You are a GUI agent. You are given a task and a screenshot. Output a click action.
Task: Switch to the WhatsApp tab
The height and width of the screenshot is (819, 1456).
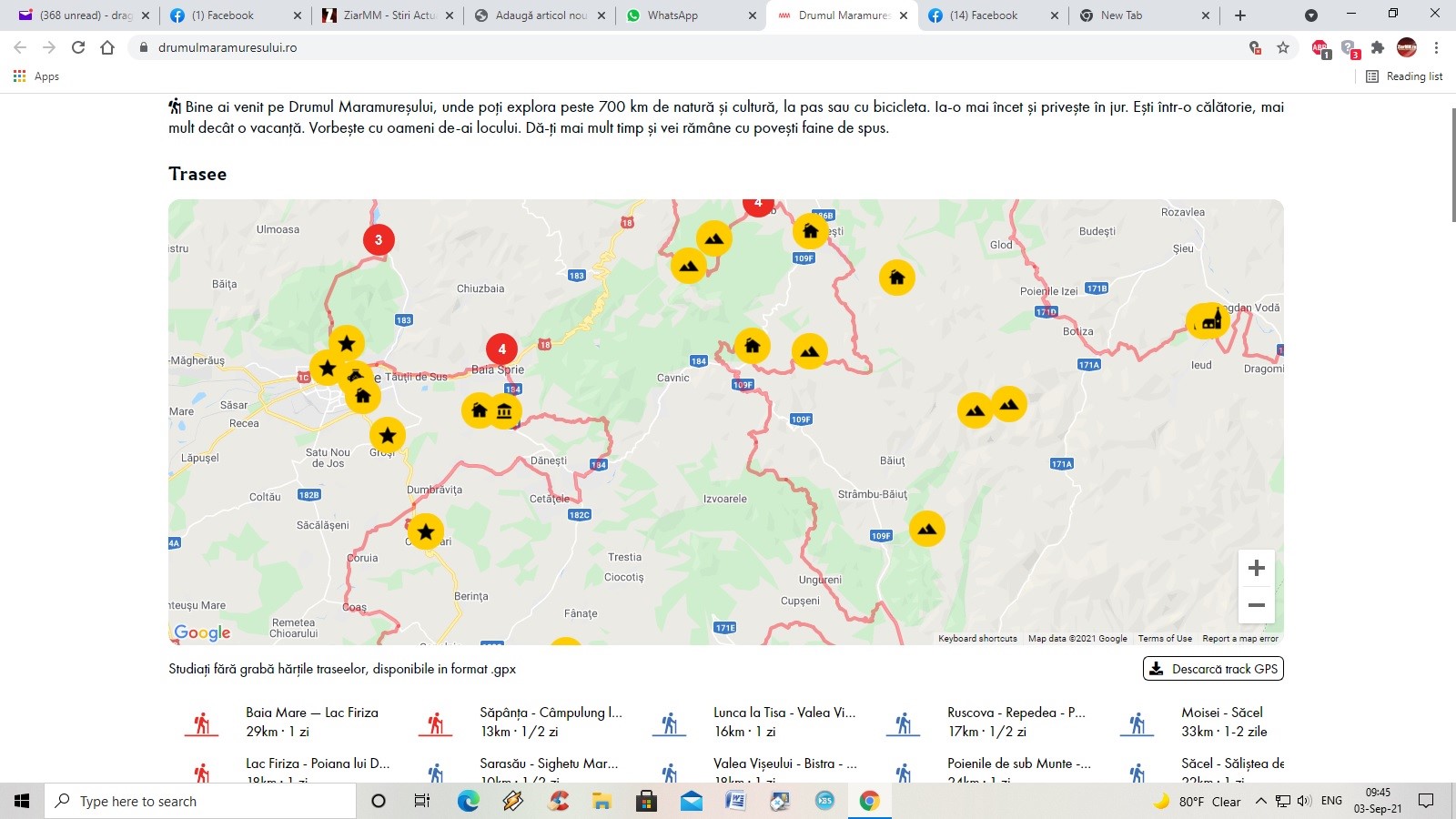pyautogui.click(x=672, y=15)
